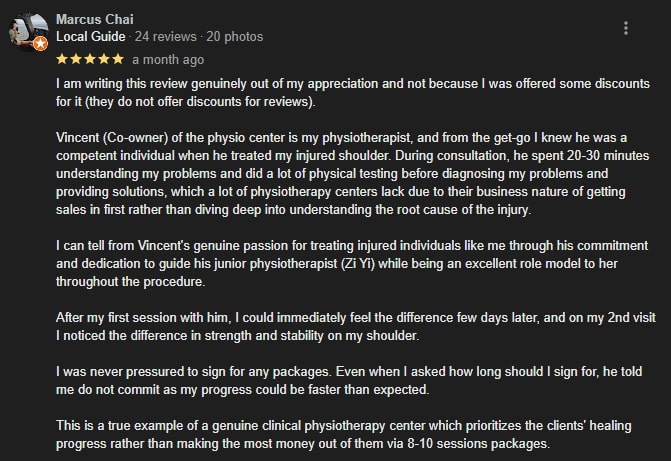This screenshot has width=671, height=461.
Task: Open the reviewer name Marcus Chai
Action: [x=95, y=19]
